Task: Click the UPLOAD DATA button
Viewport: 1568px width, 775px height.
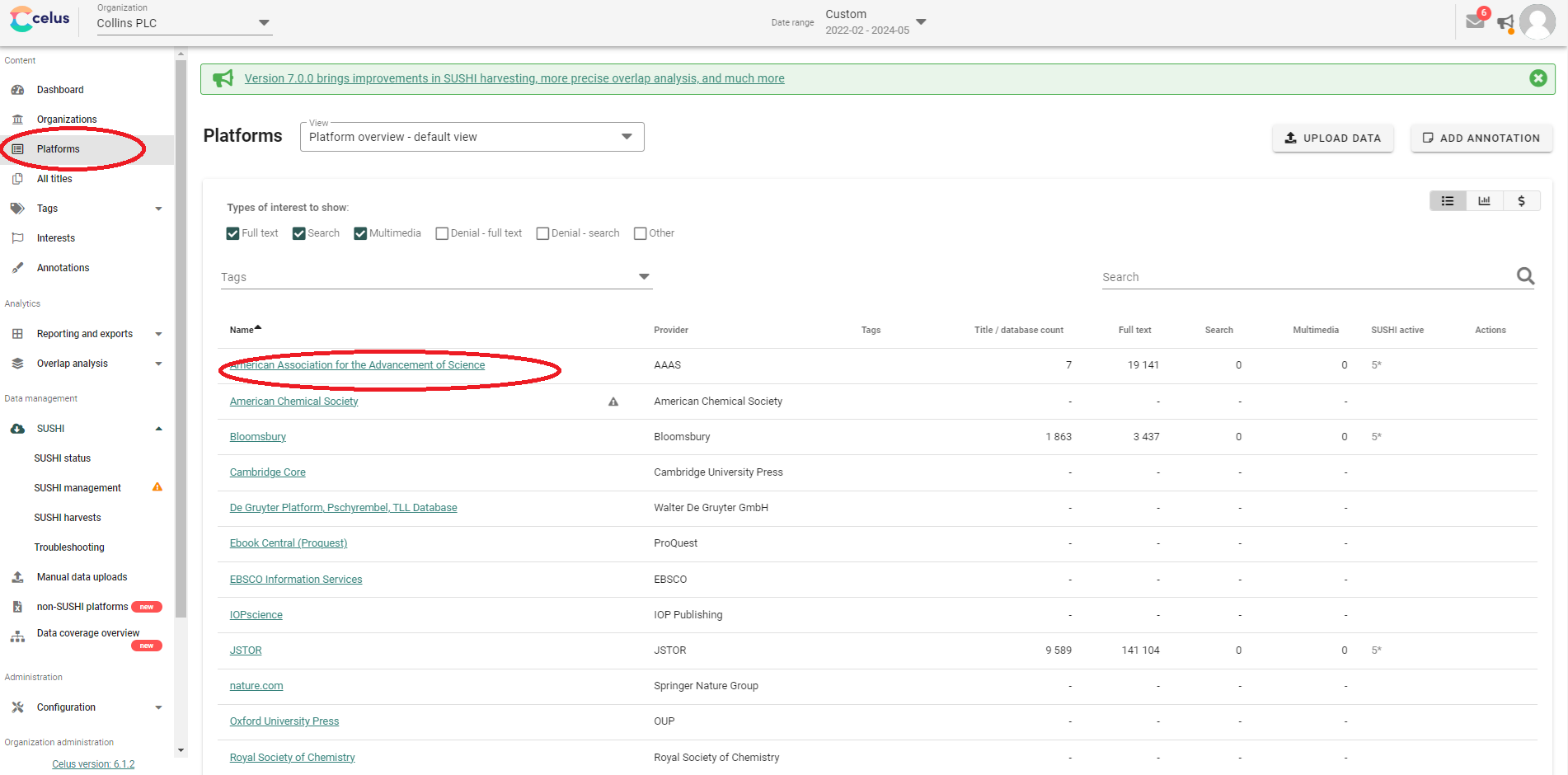Action: point(1332,138)
